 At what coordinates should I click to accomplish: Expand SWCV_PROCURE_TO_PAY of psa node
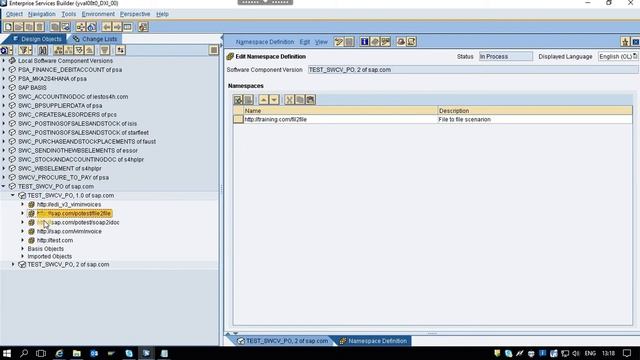pos(4,177)
